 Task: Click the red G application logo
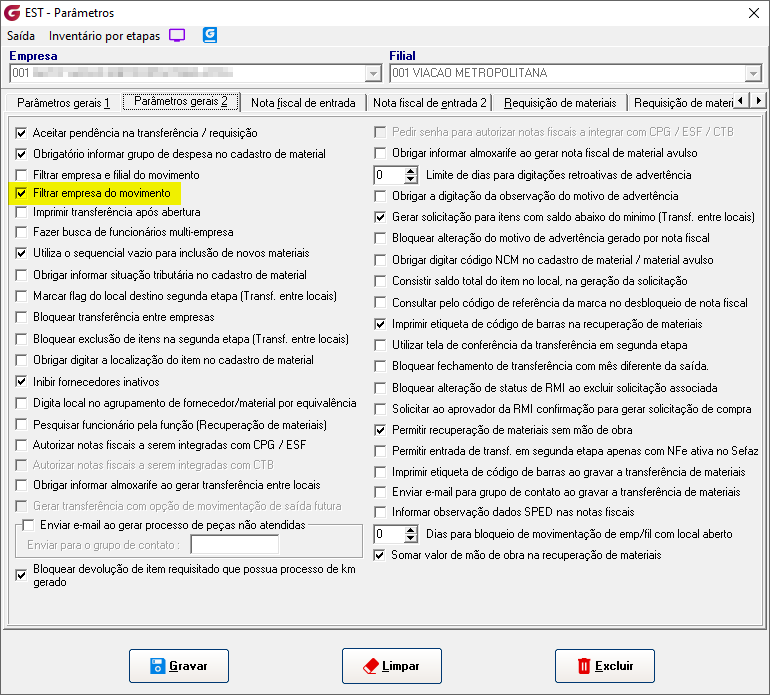click(12, 13)
